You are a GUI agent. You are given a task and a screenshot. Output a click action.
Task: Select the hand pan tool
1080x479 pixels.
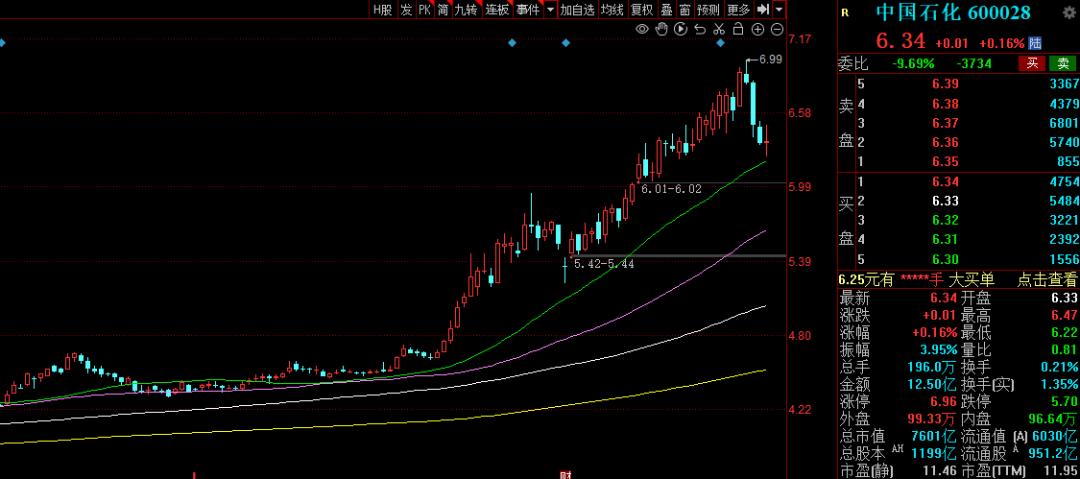pos(661,29)
